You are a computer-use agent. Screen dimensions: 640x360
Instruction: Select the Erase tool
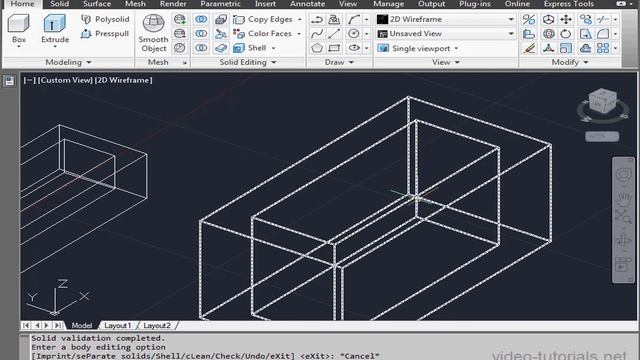(529, 48)
